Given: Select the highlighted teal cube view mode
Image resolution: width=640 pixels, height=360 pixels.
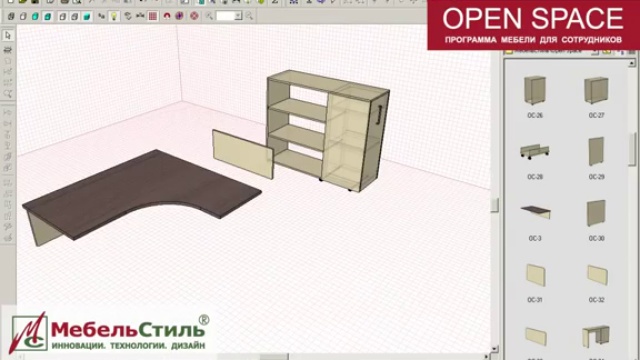Looking at the screenshot, I should [47, 16].
